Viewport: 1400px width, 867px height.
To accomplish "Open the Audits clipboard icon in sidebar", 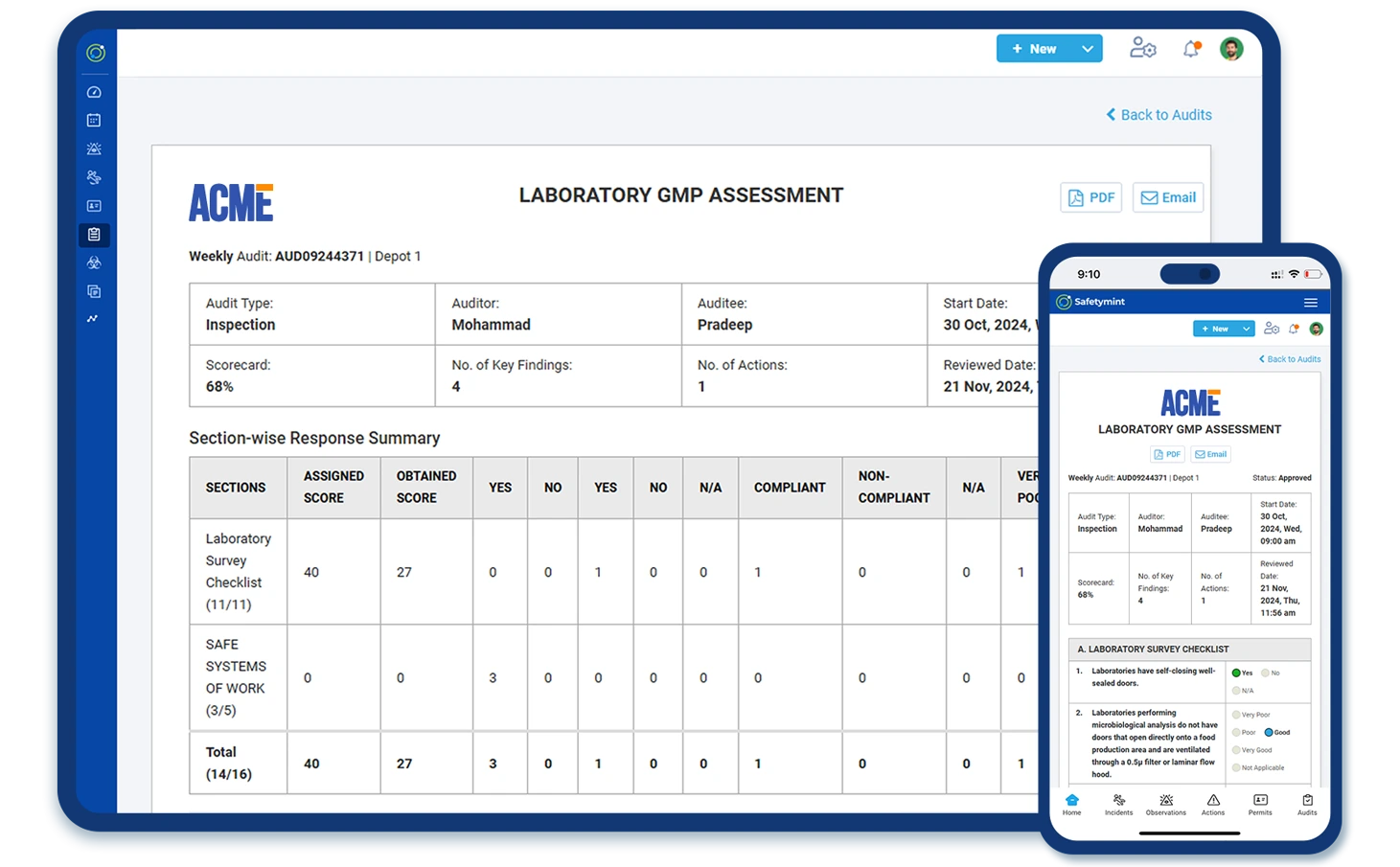I will click(x=93, y=235).
